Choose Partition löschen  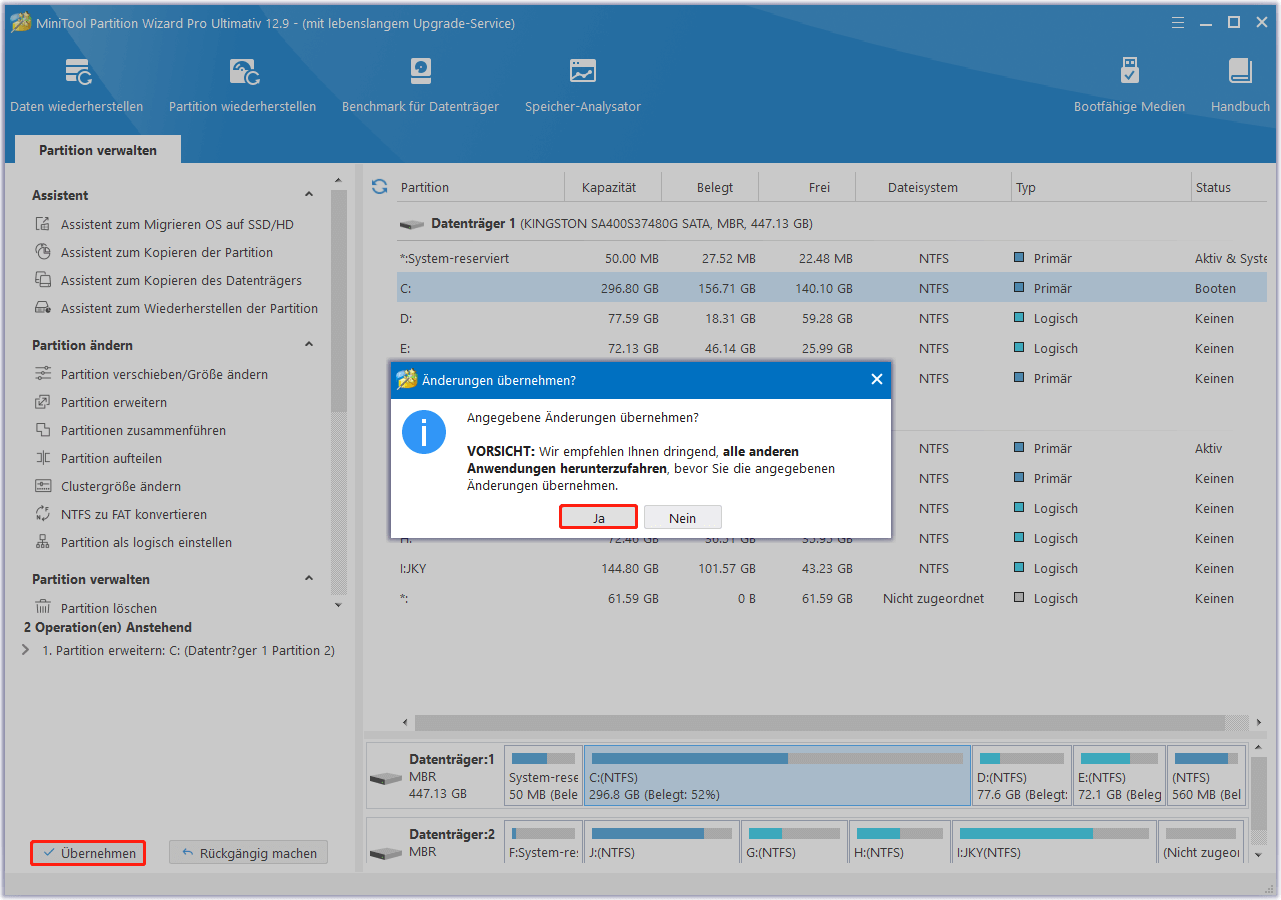pos(109,608)
